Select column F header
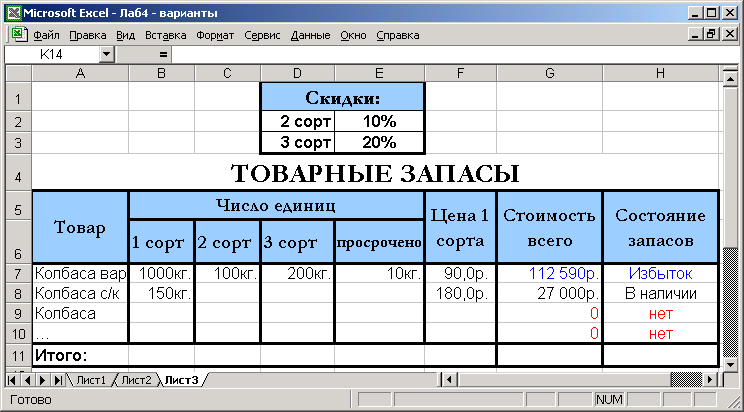This screenshot has height=412, width=744. click(x=460, y=73)
